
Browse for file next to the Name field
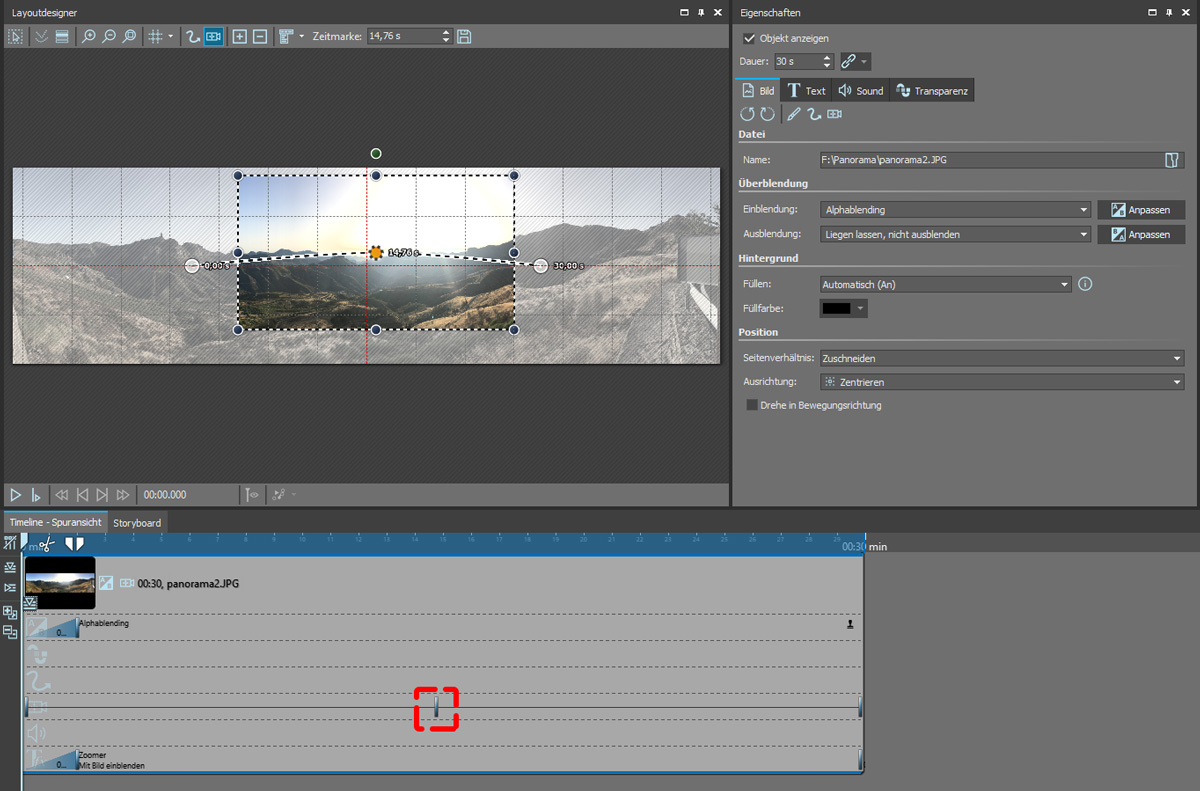point(1173,160)
